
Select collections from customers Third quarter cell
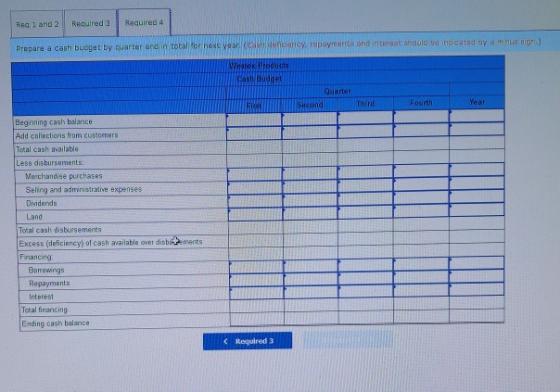[x=365, y=131]
